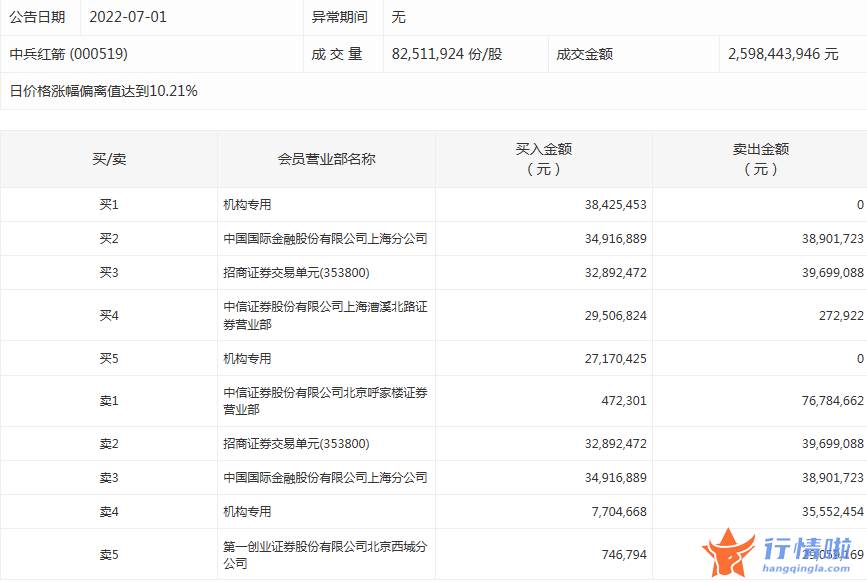The width and height of the screenshot is (867, 583).
Task: Click 招商证券交易单元(353800) in 卖2 row
Action: click(x=296, y=444)
